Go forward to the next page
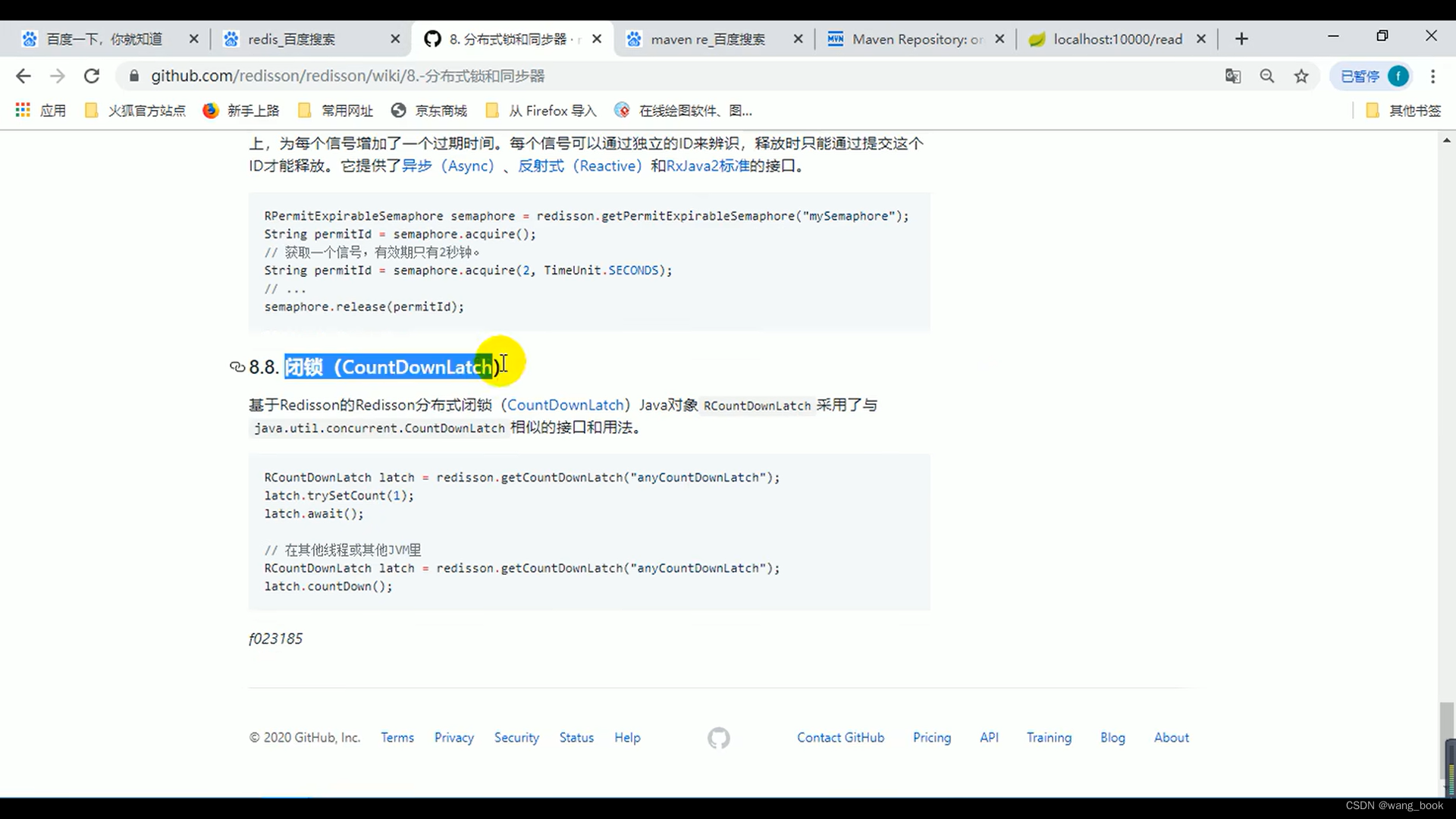Image resolution: width=1456 pixels, height=819 pixels. (58, 76)
